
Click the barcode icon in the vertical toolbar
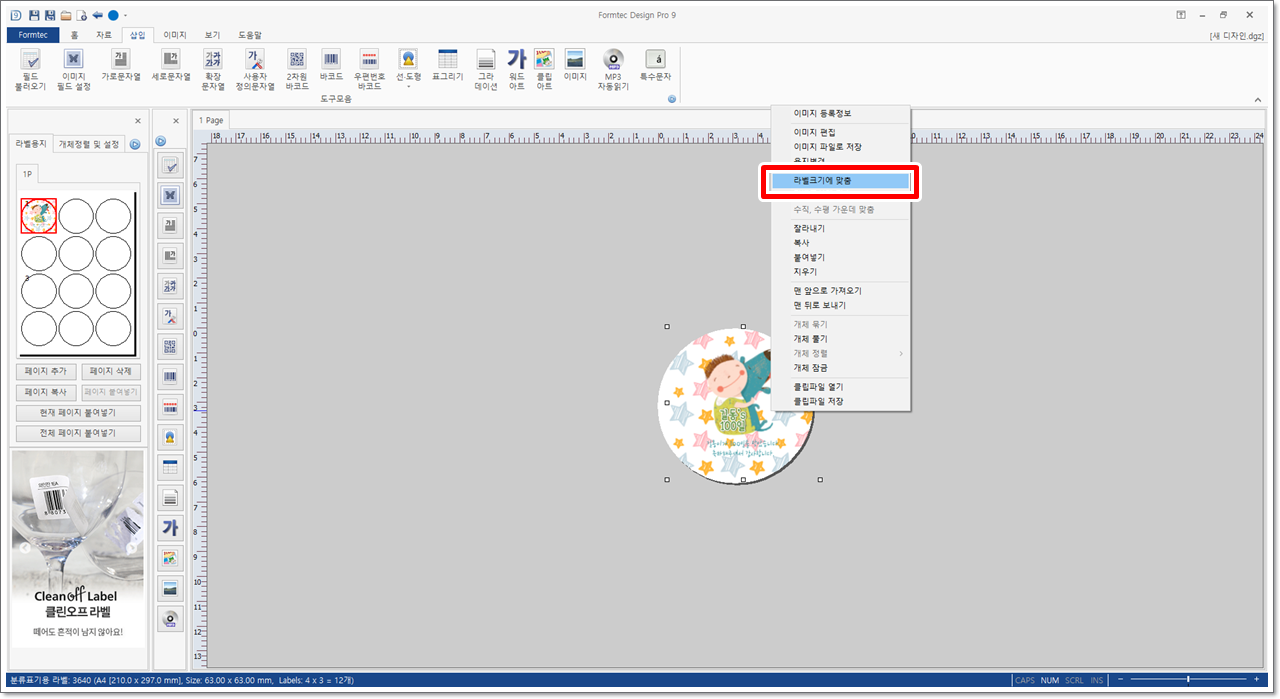(x=170, y=377)
